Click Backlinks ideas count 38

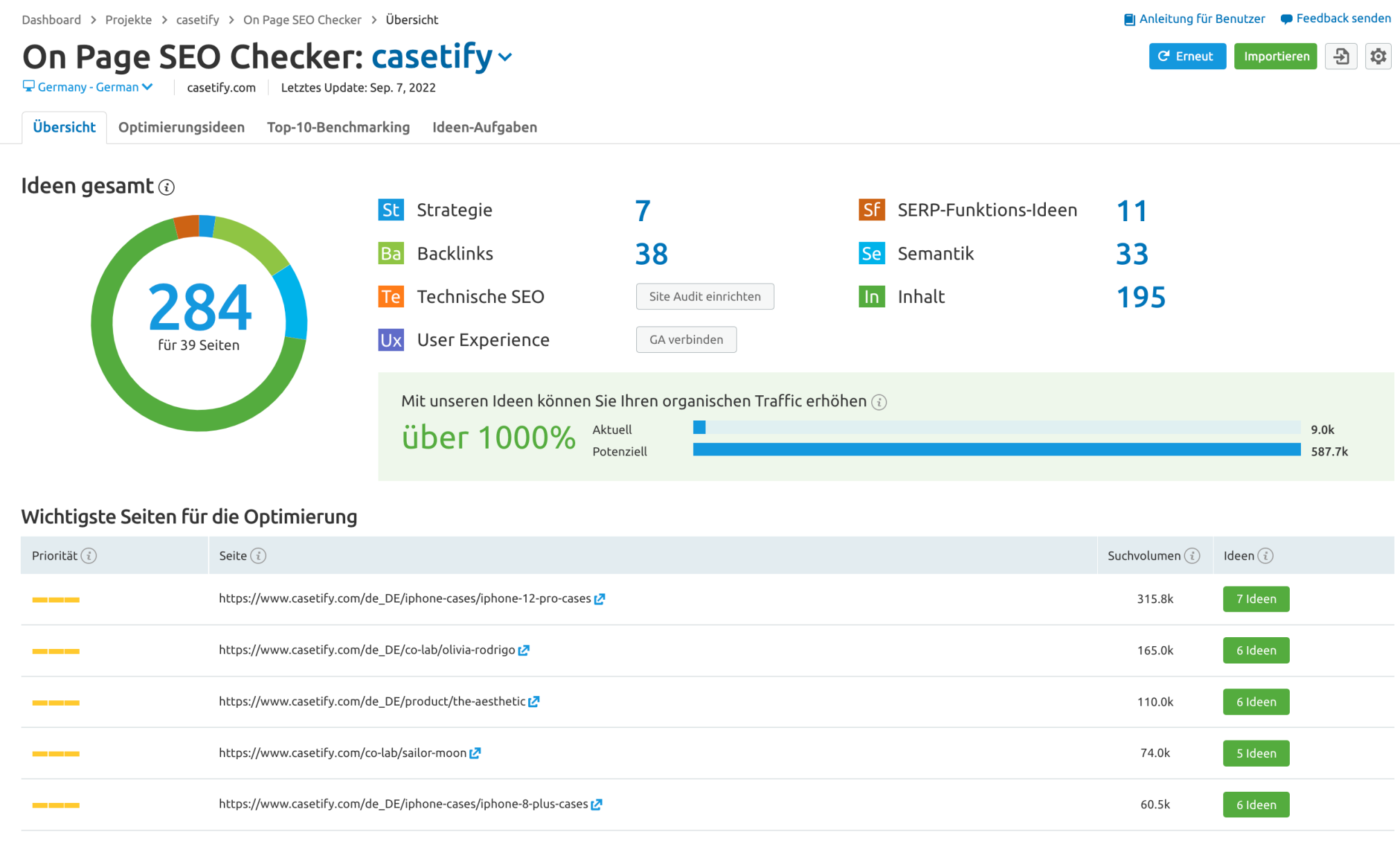651,254
